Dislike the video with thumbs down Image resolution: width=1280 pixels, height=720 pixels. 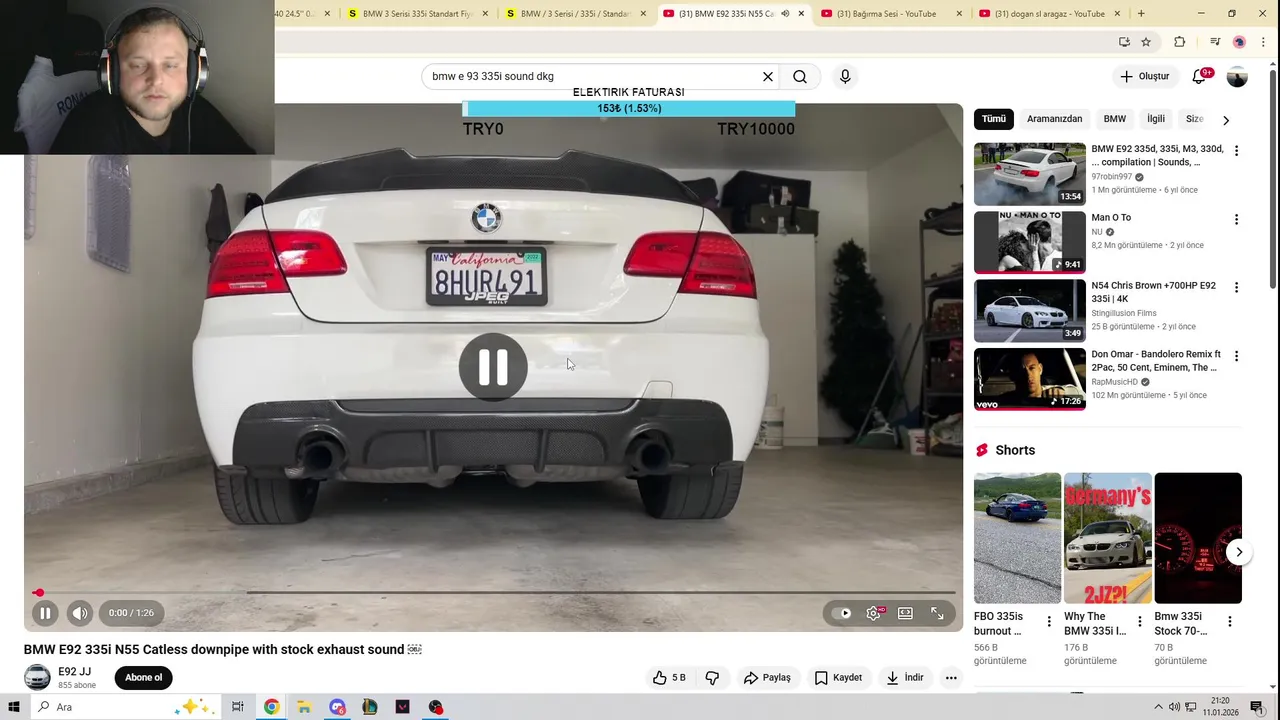pos(712,678)
